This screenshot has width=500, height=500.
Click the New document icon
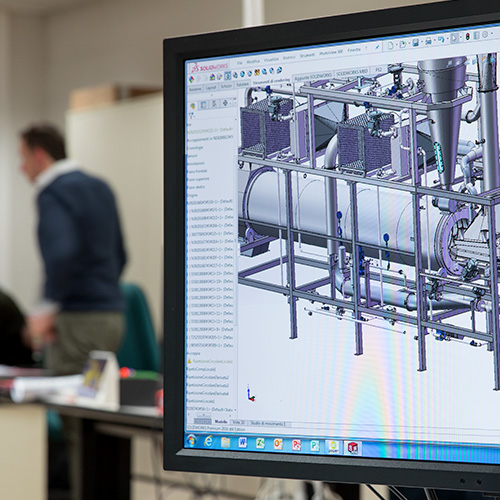coord(390,46)
